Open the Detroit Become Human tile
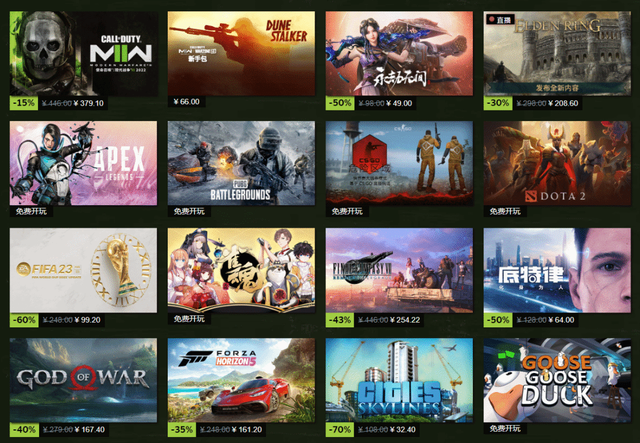Screen dimensions: 640x443 coord(557,270)
